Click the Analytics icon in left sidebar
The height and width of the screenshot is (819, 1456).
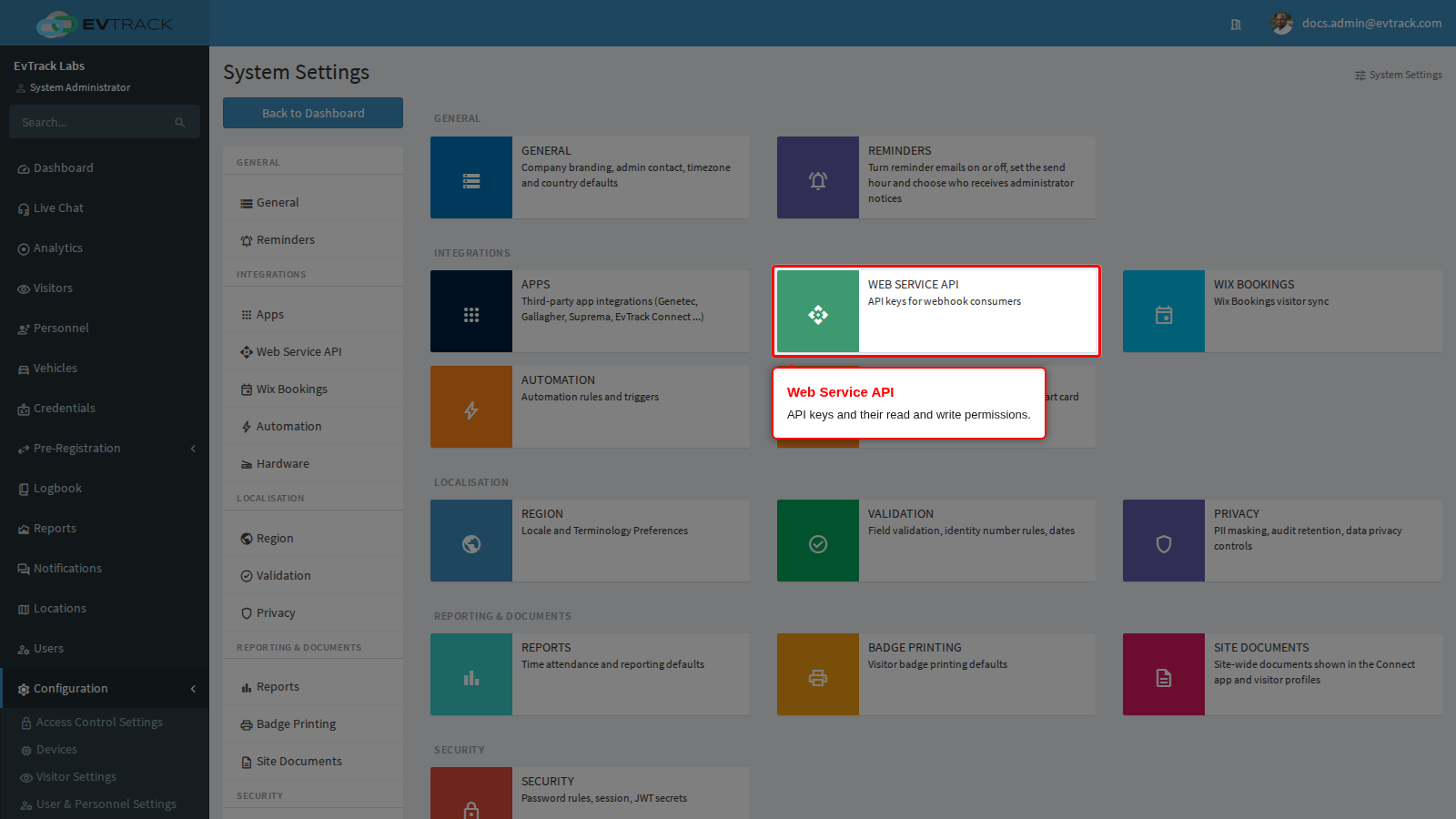(x=24, y=249)
